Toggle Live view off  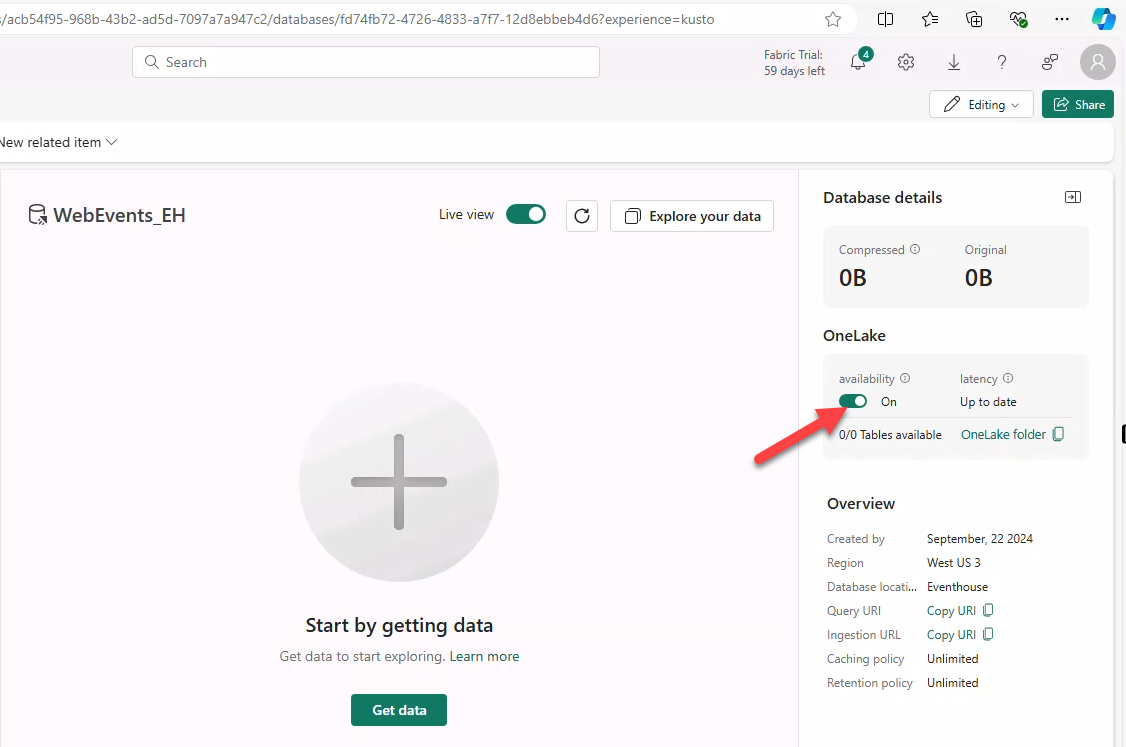click(525, 214)
